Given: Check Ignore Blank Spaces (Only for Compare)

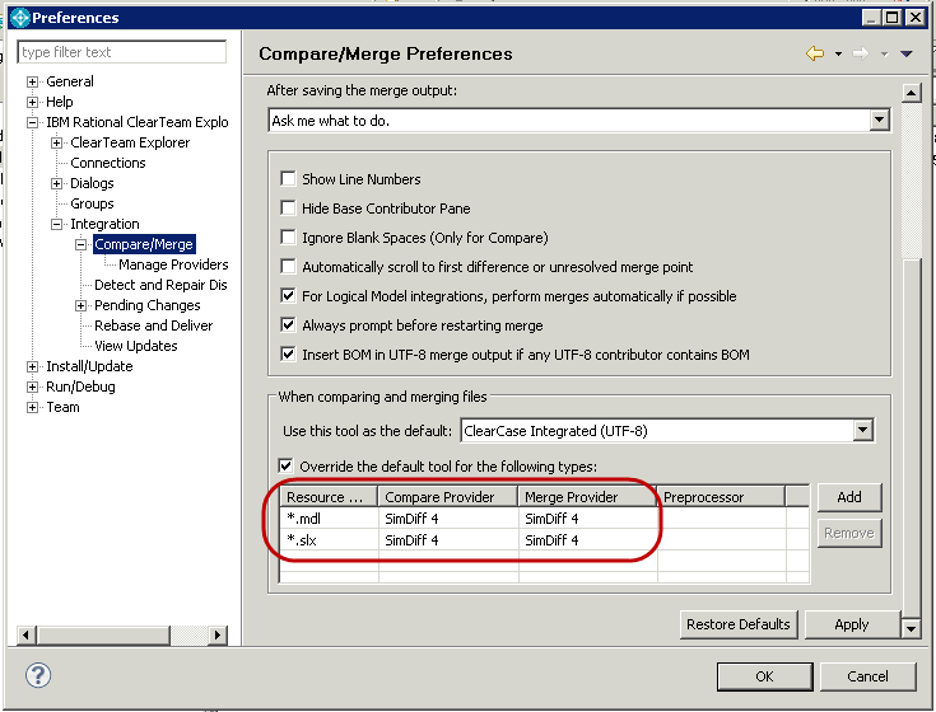Looking at the screenshot, I should pyautogui.click(x=288, y=238).
